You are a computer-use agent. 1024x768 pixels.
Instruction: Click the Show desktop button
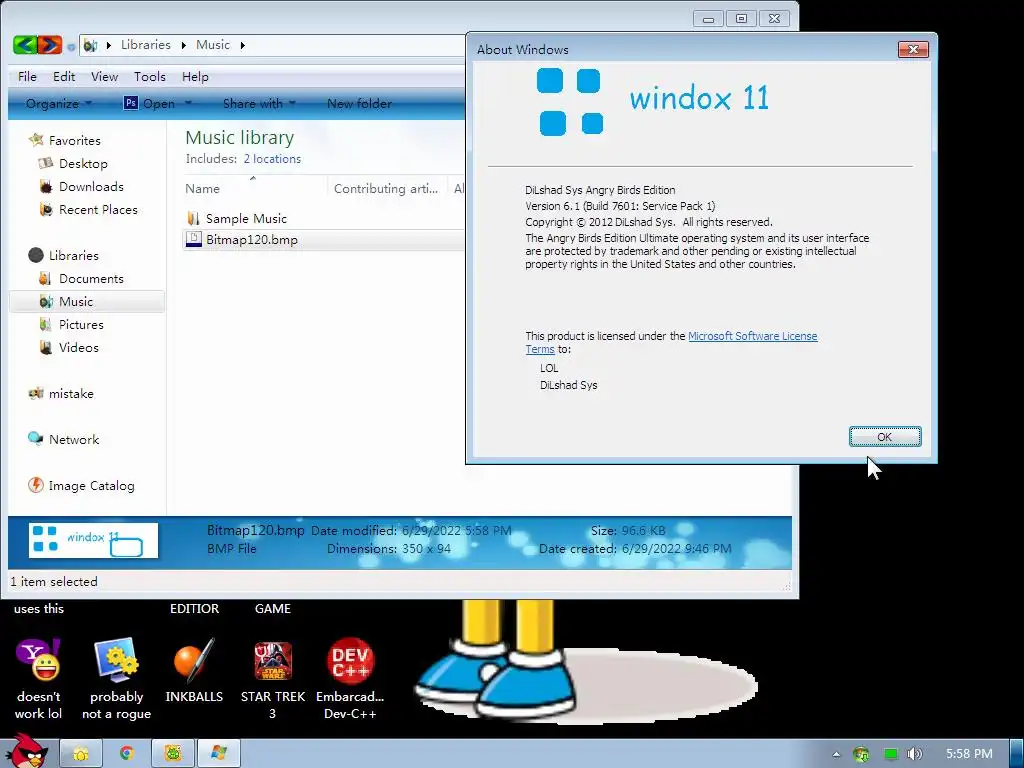coord(1016,754)
